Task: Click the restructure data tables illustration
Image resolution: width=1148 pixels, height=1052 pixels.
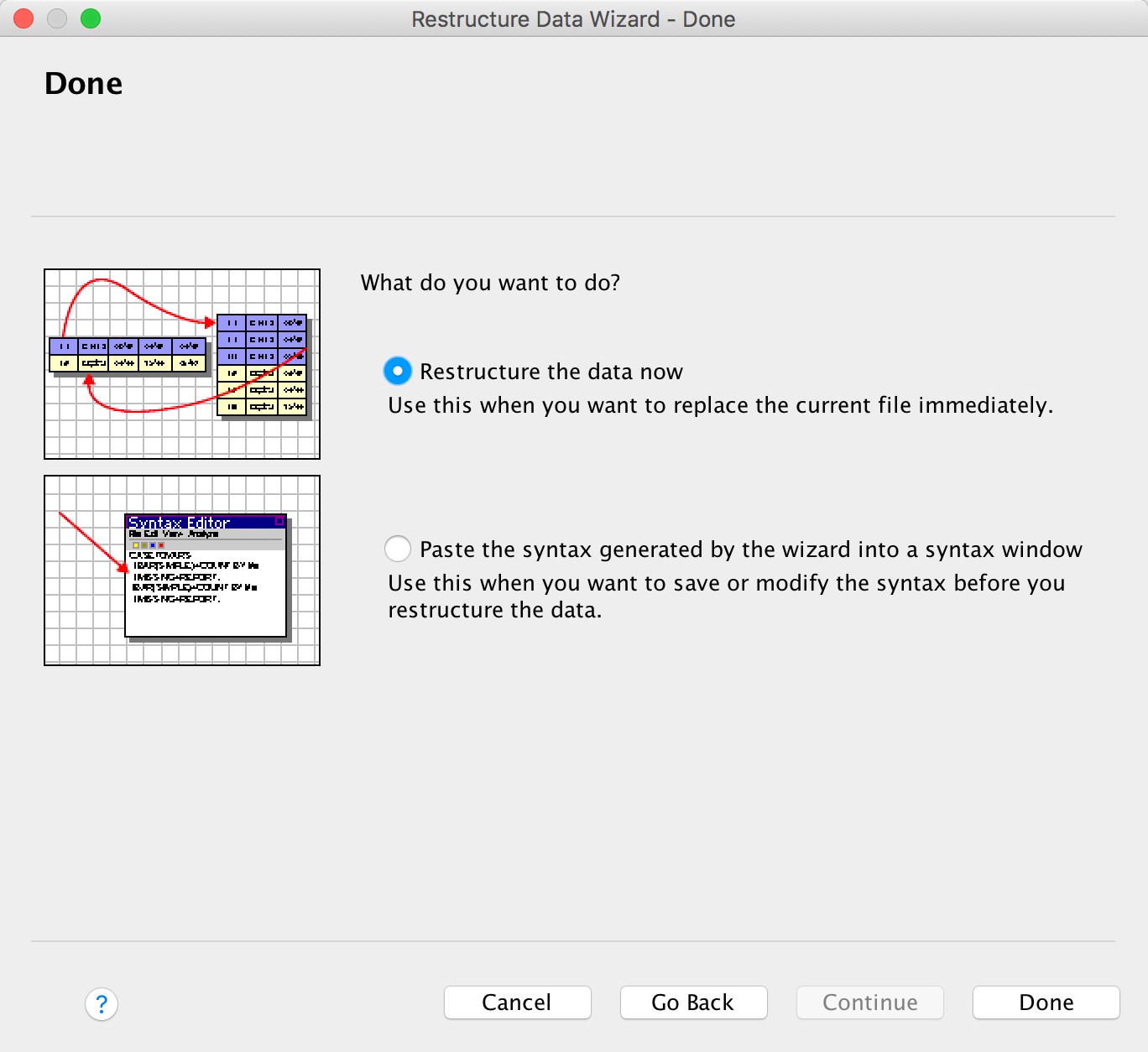Action: point(182,364)
